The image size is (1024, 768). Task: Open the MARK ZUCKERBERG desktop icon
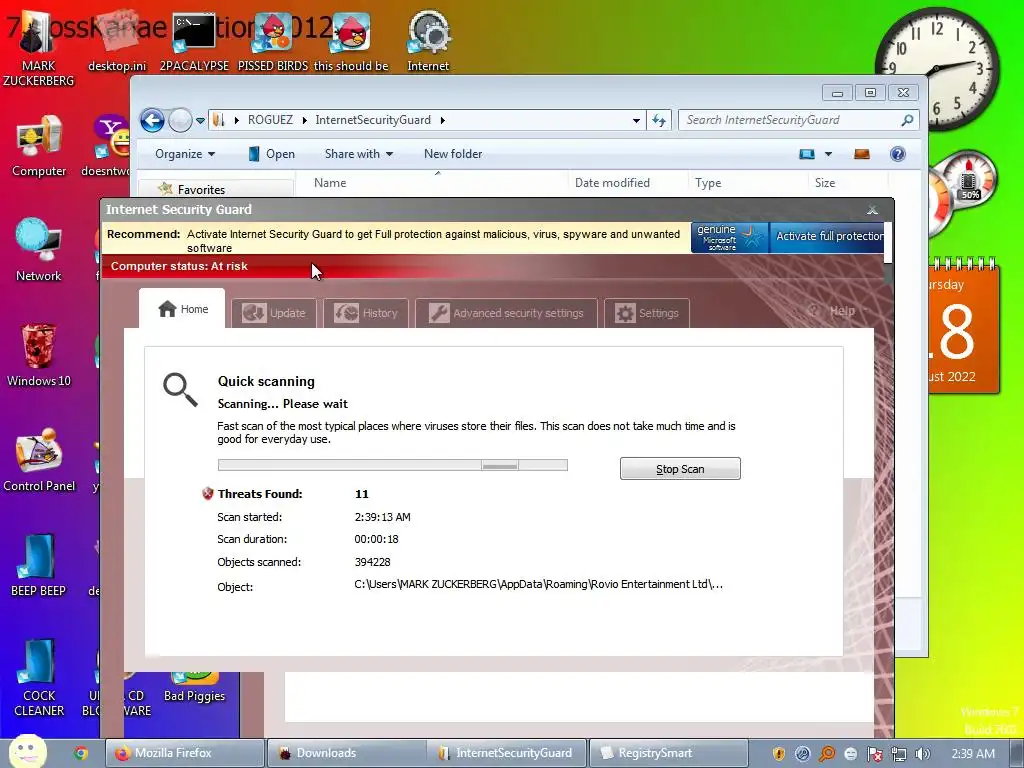point(38,49)
